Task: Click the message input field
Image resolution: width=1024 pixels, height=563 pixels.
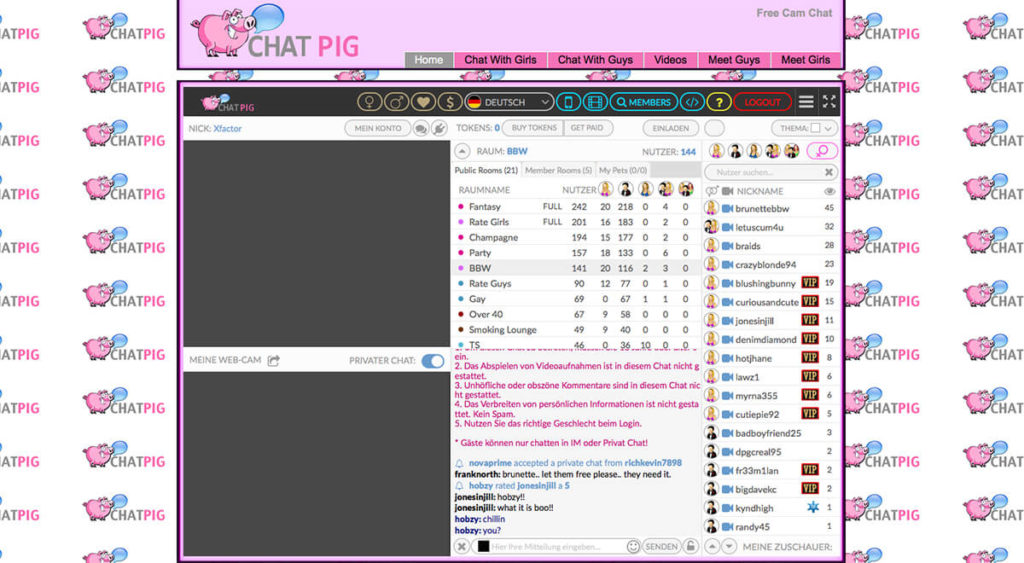Action: point(558,546)
